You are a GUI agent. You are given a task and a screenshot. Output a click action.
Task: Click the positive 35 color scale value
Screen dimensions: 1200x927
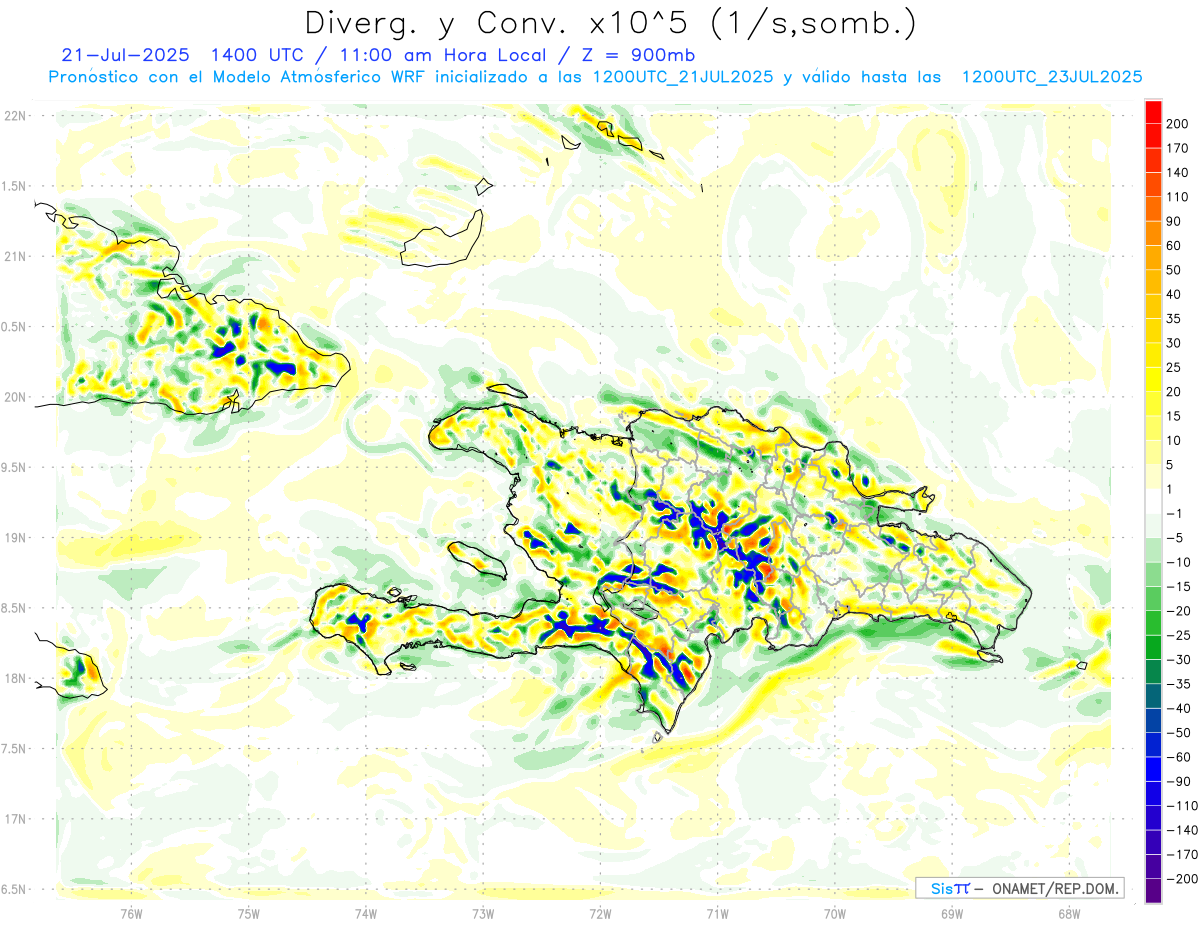(x=1175, y=318)
